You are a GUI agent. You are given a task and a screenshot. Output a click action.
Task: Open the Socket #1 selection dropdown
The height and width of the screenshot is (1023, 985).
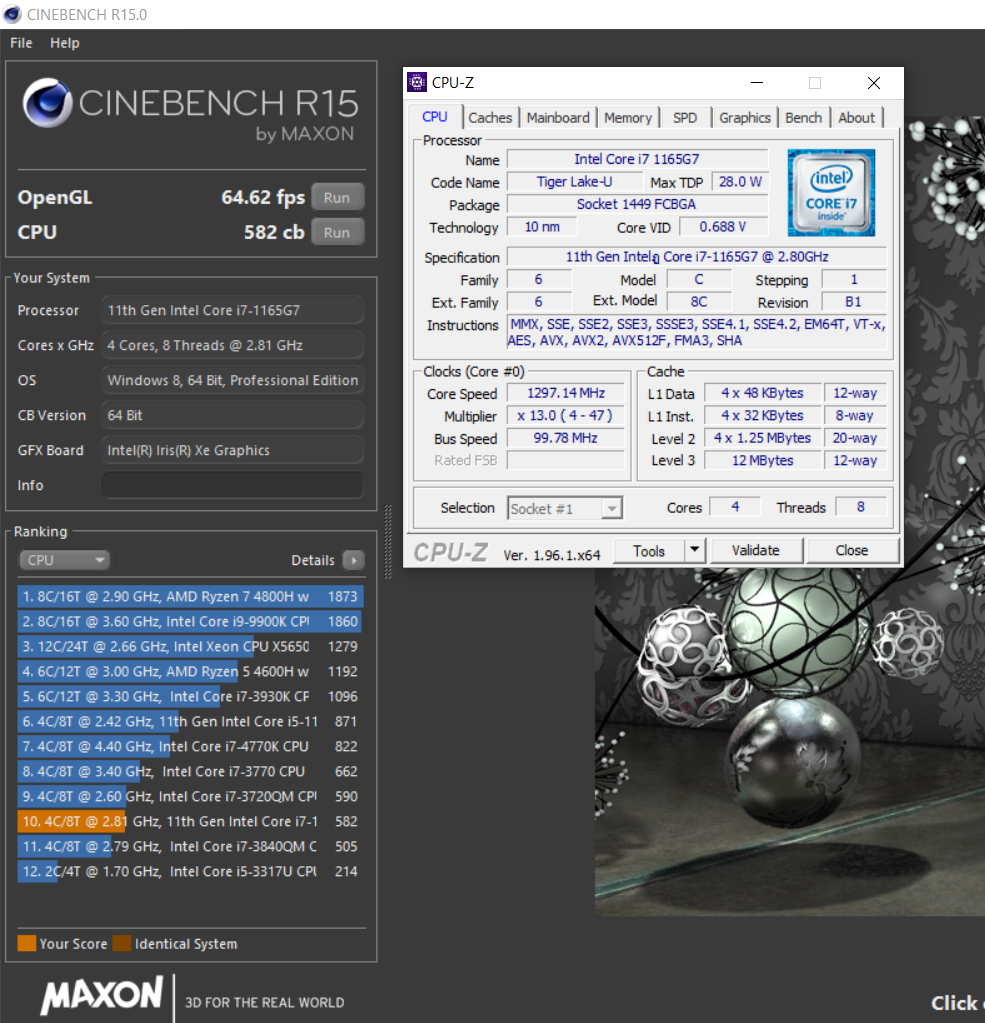[565, 508]
